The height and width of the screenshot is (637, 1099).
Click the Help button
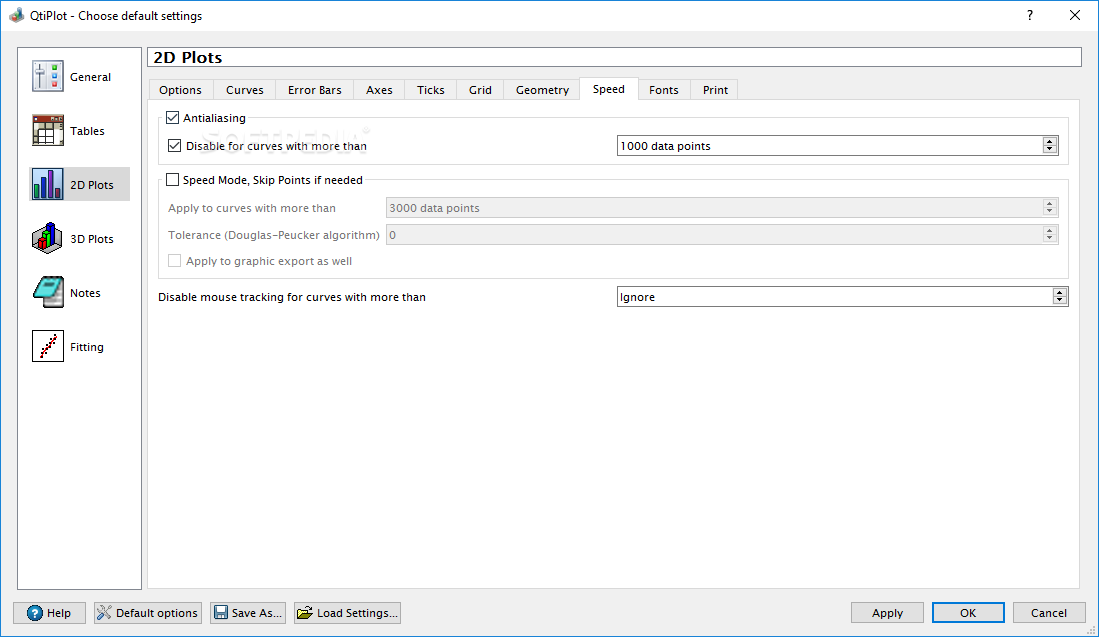coord(49,612)
